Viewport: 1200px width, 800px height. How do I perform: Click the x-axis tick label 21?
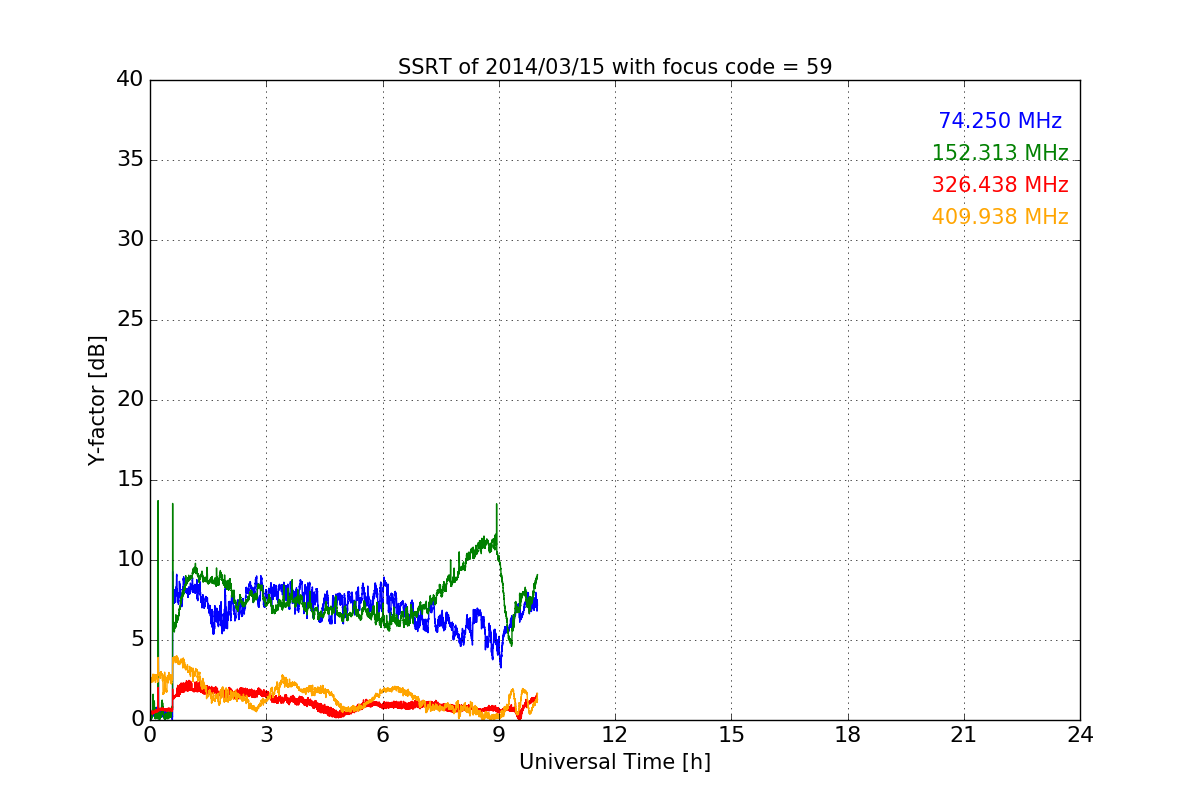coord(964,735)
